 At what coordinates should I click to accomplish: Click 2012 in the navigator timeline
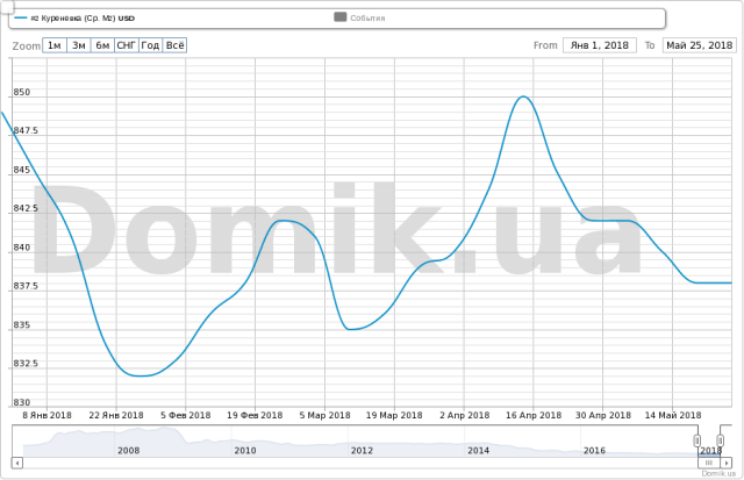(x=362, y=451)
